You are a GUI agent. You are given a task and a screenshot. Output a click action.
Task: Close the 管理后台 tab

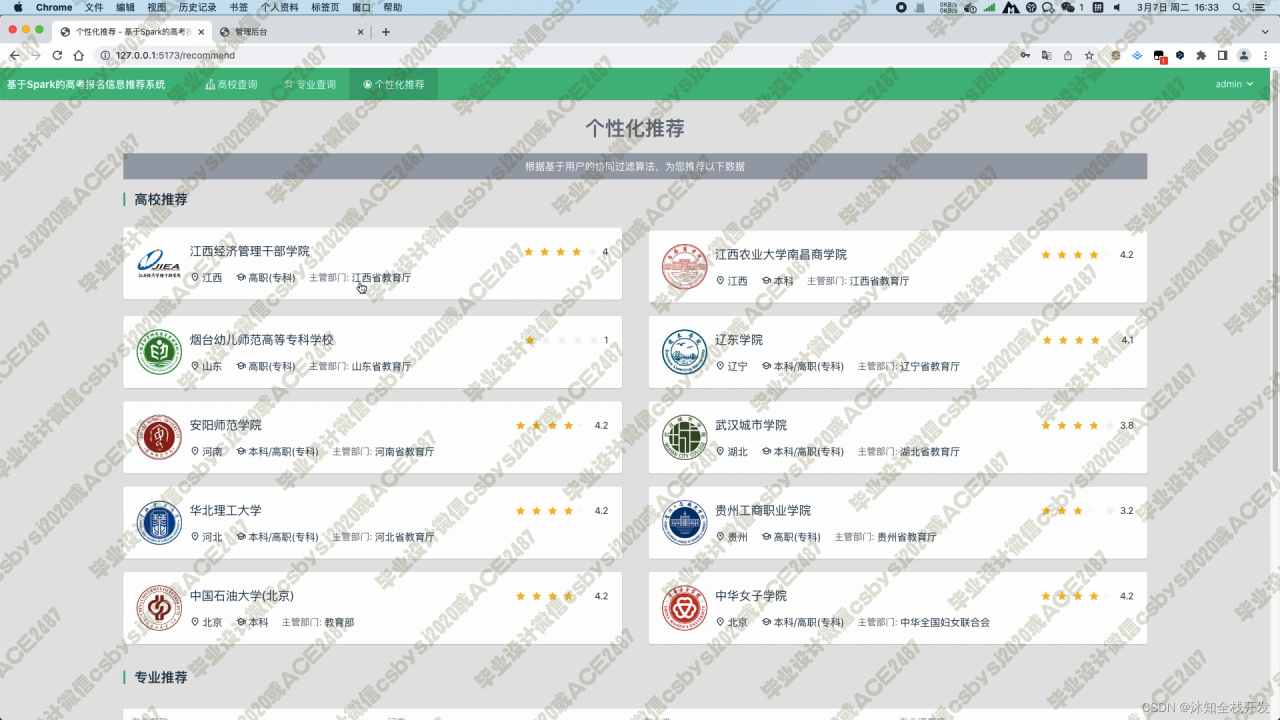point(361,32)
